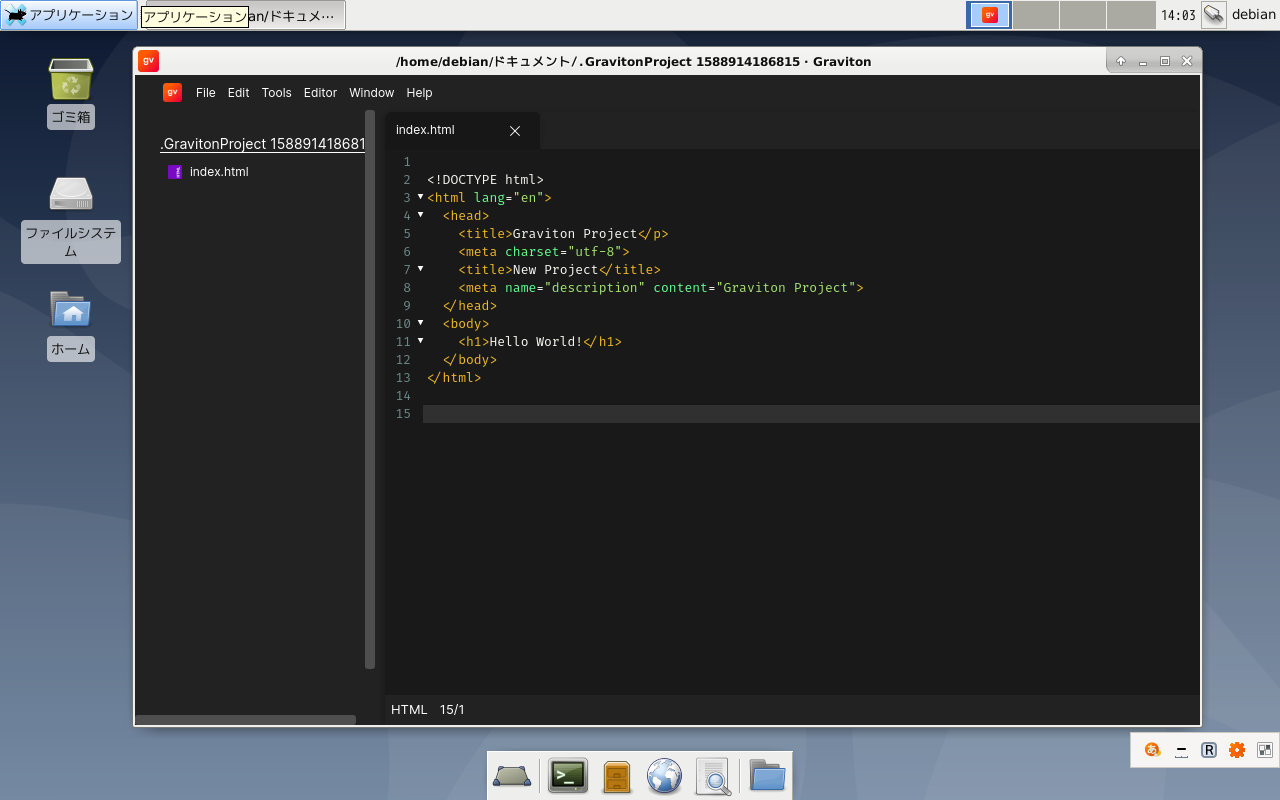Open the アプリケーション applications menu
The image size is (1280, 800).
point(69,15)
